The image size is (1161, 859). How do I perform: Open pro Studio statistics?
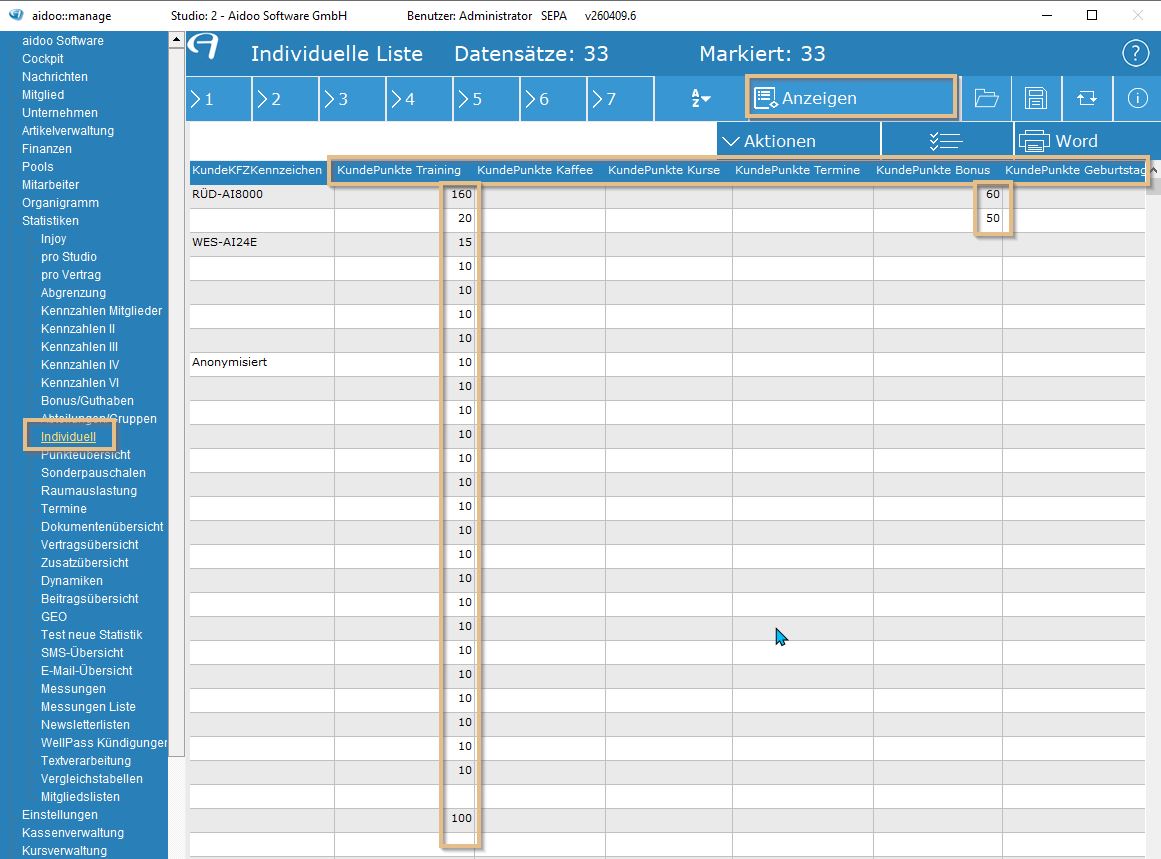coord(69,257)
